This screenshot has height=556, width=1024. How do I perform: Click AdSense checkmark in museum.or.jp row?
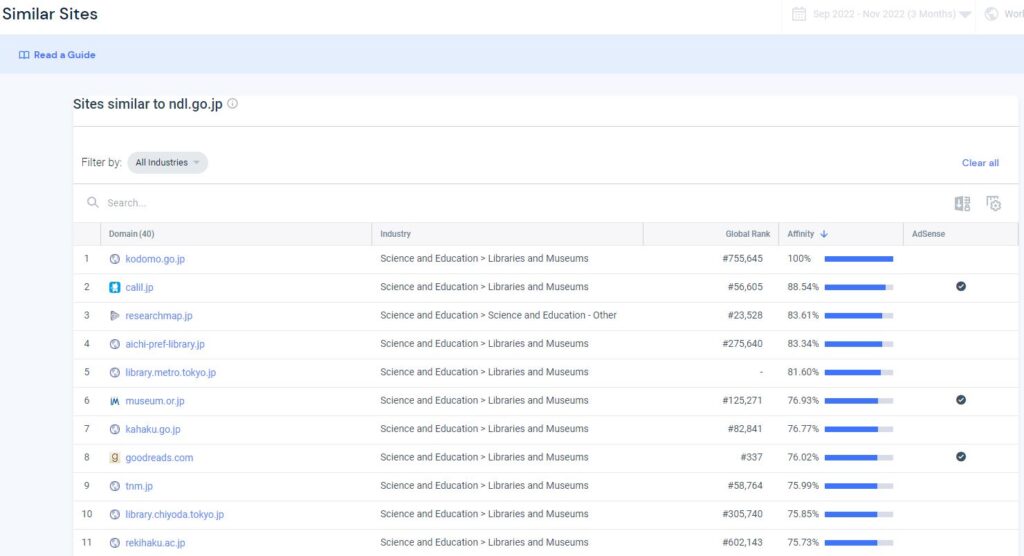(961, 400)
